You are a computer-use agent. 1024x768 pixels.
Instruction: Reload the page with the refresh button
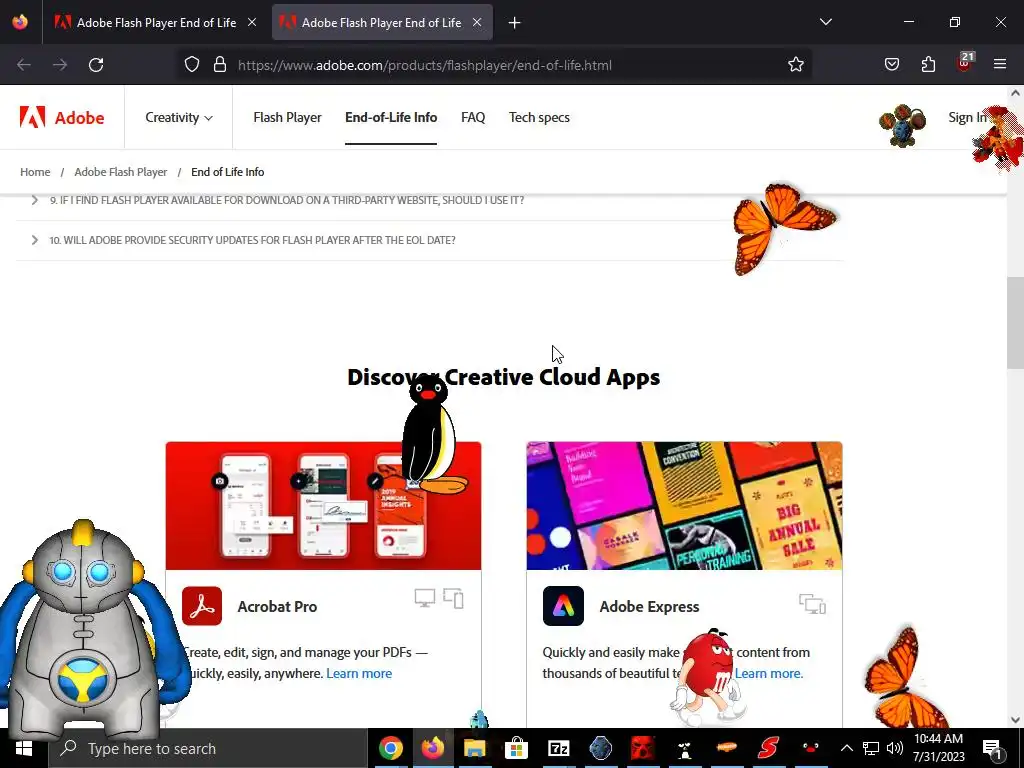(x=96, y=65)
